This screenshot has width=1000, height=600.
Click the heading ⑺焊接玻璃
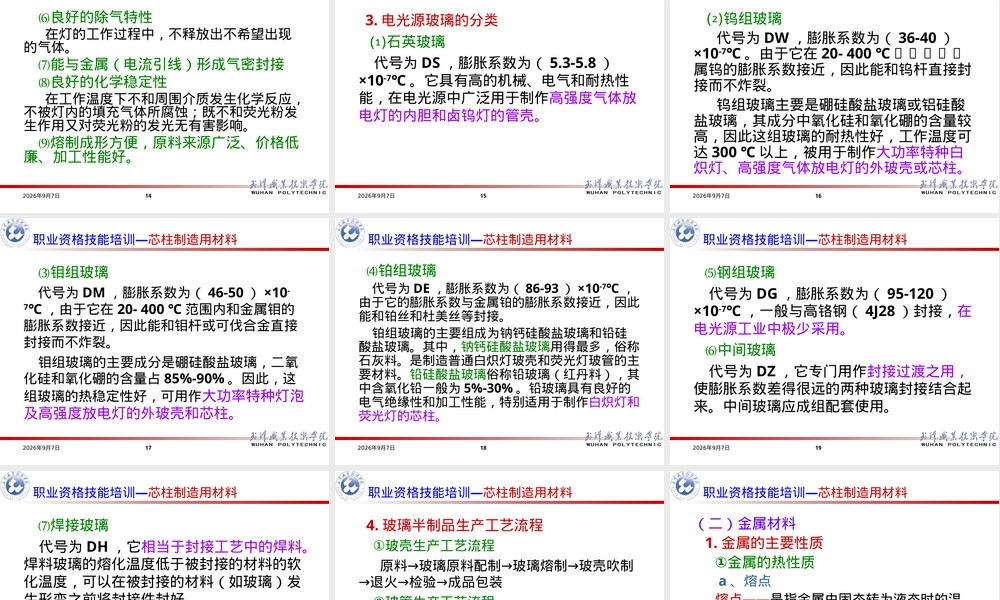pos(73,525)
